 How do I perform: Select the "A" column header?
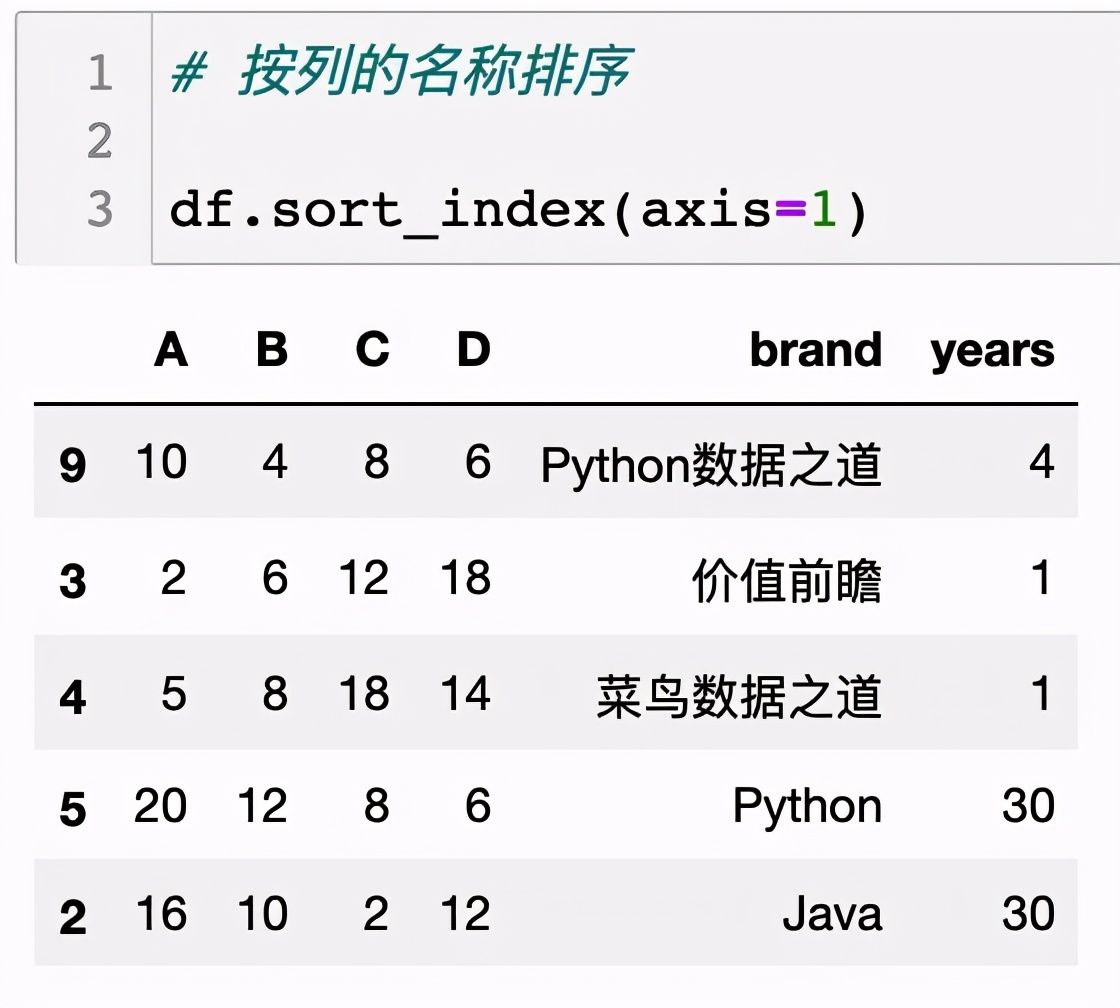(171, 349)
